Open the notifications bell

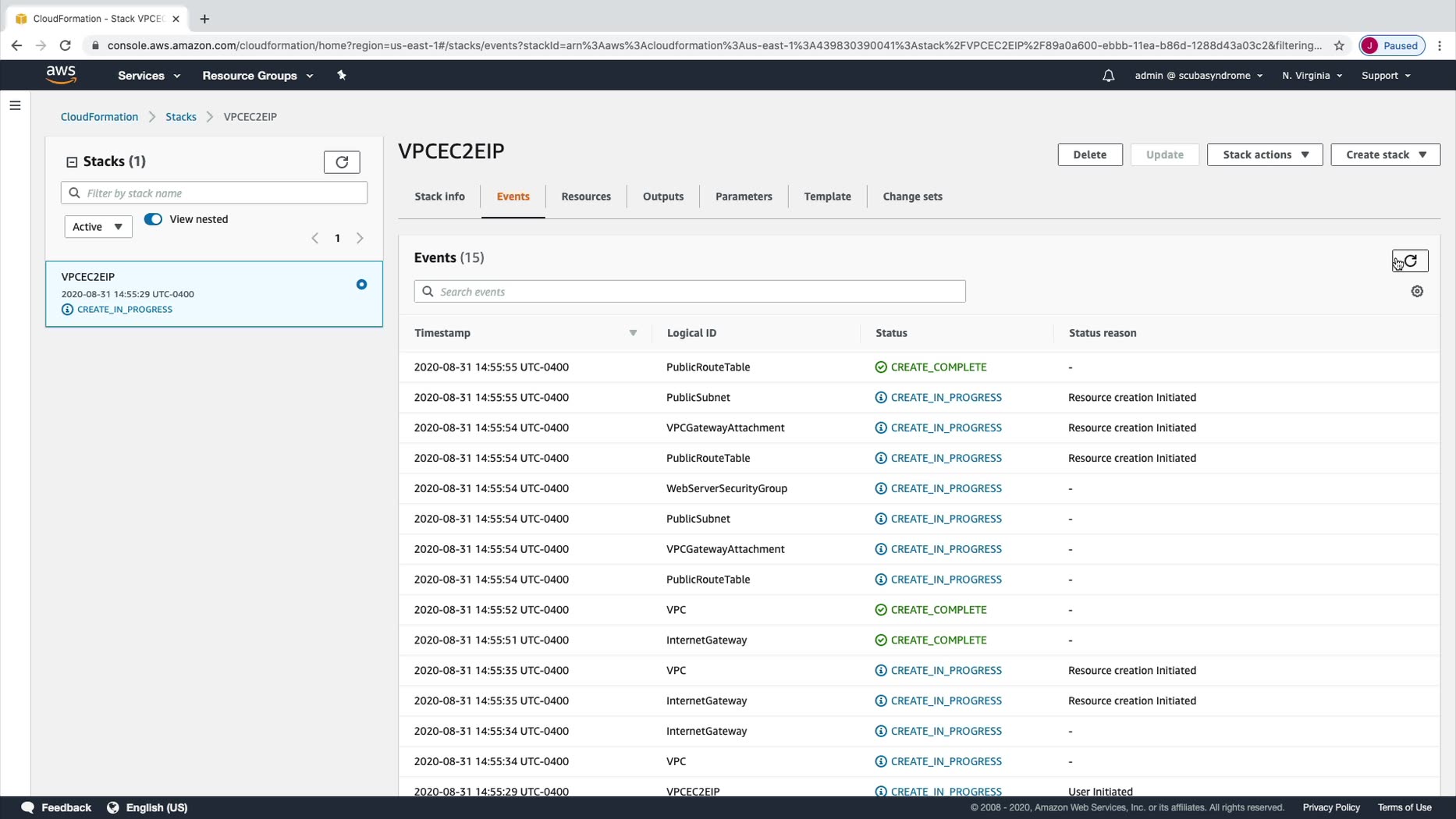pyautogui.click(x=1108, y=76)
